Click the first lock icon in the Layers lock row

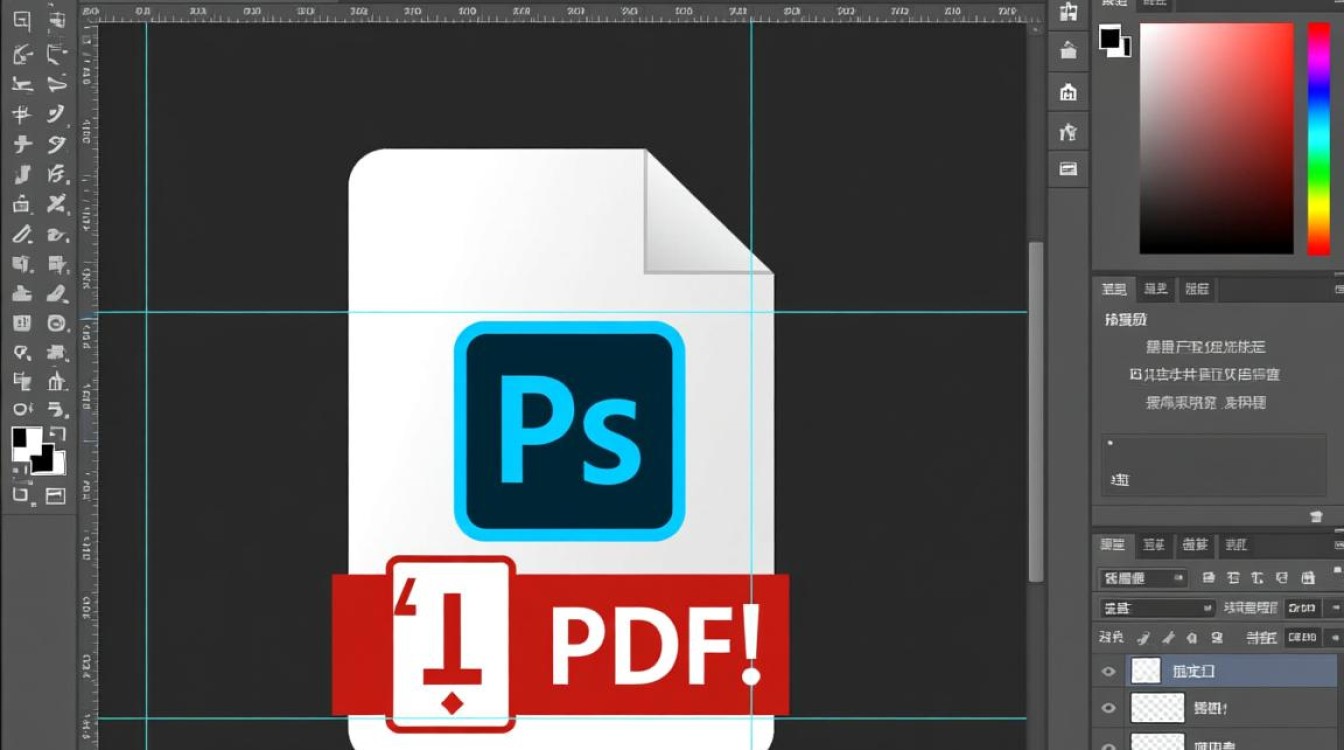[x=1142, y=637]
